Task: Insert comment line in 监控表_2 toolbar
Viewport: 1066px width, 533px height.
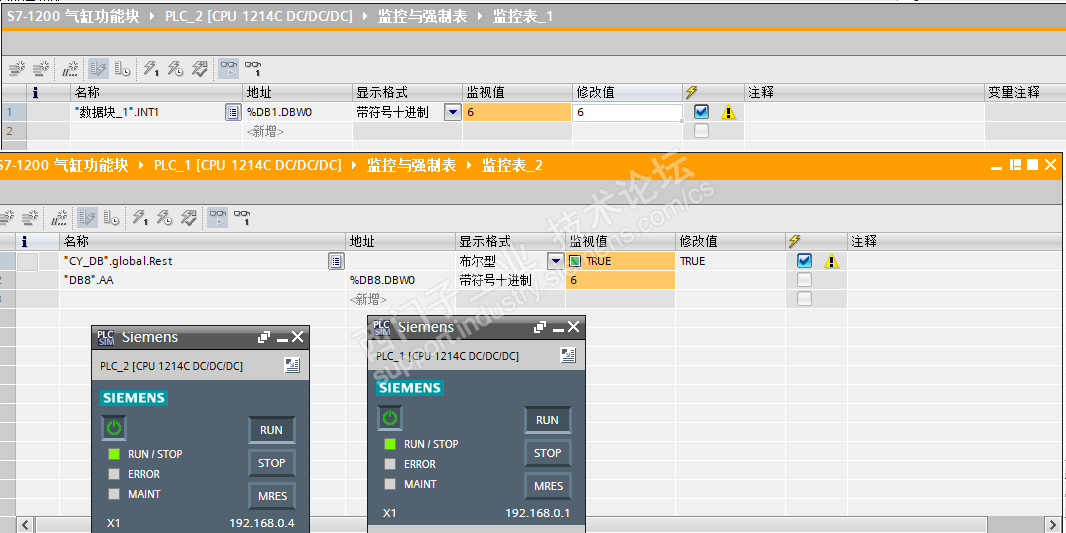Action: pyautogui.click(x=59, y=218)
